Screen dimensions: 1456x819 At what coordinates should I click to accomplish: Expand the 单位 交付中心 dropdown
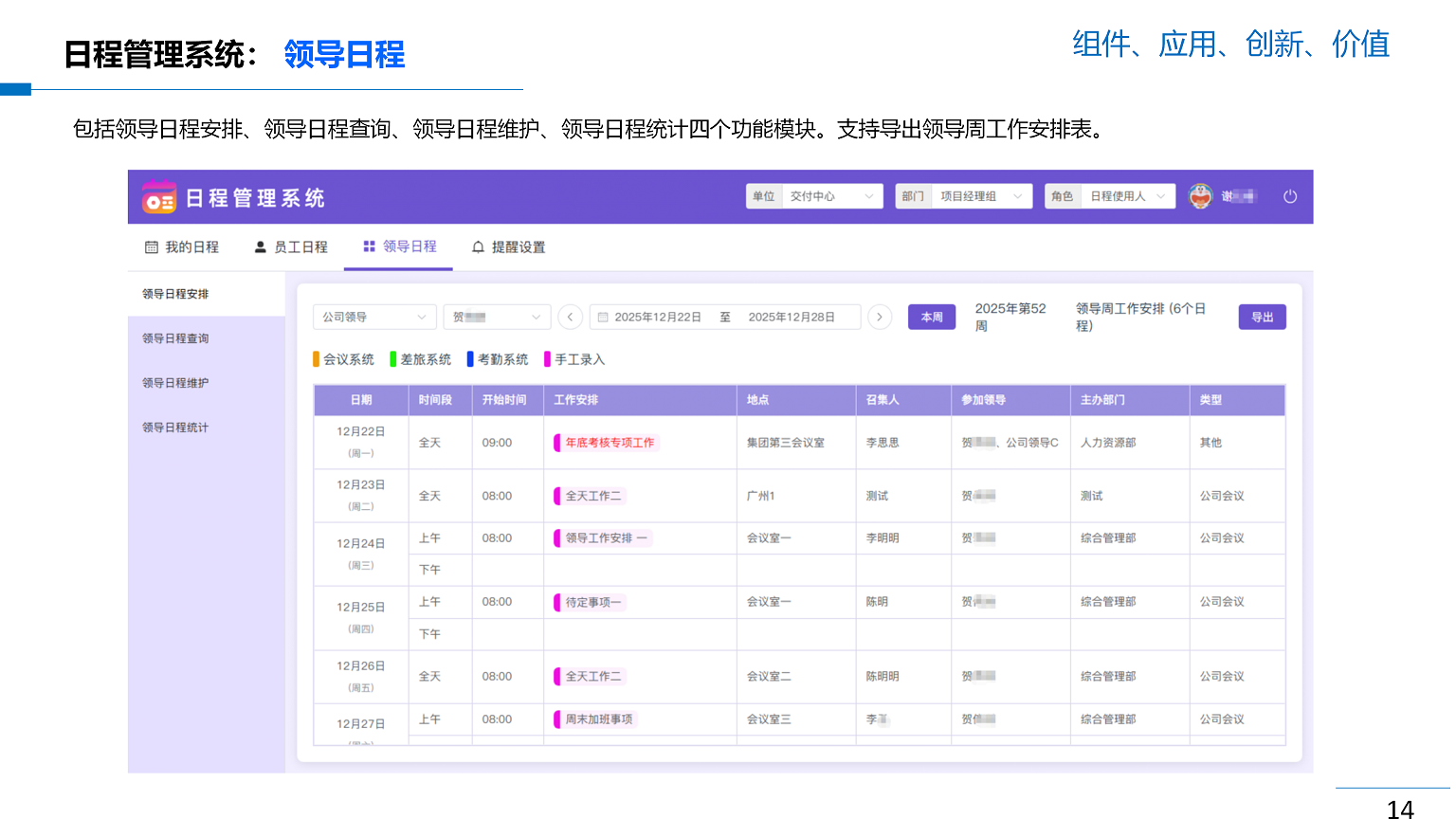pyautogui.click(x=814, y=196)
